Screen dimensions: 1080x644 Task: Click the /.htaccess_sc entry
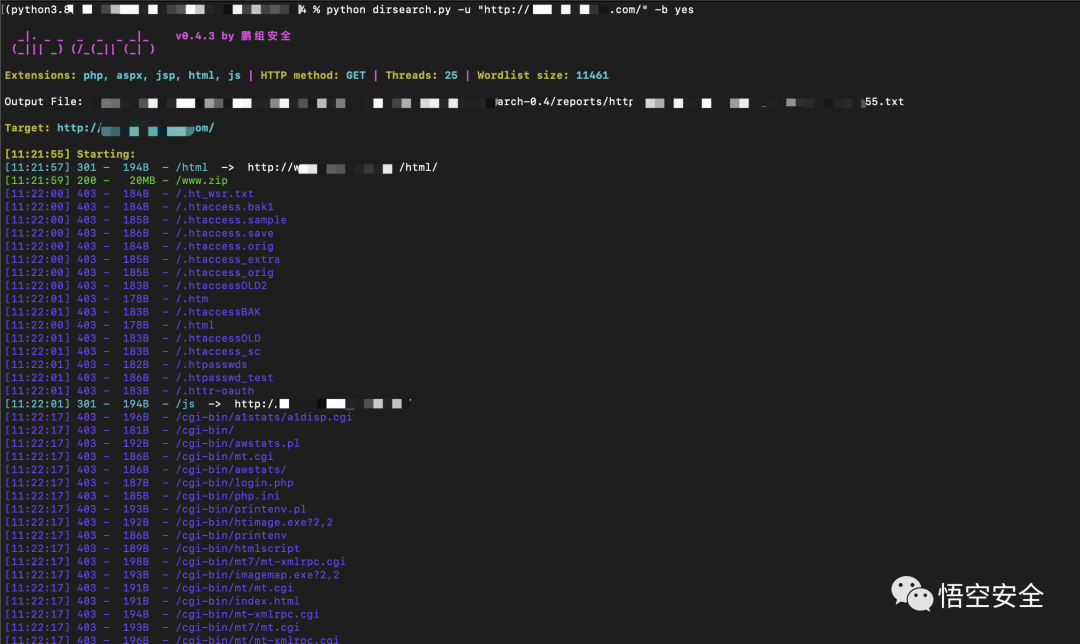click(x=218, y=351)
